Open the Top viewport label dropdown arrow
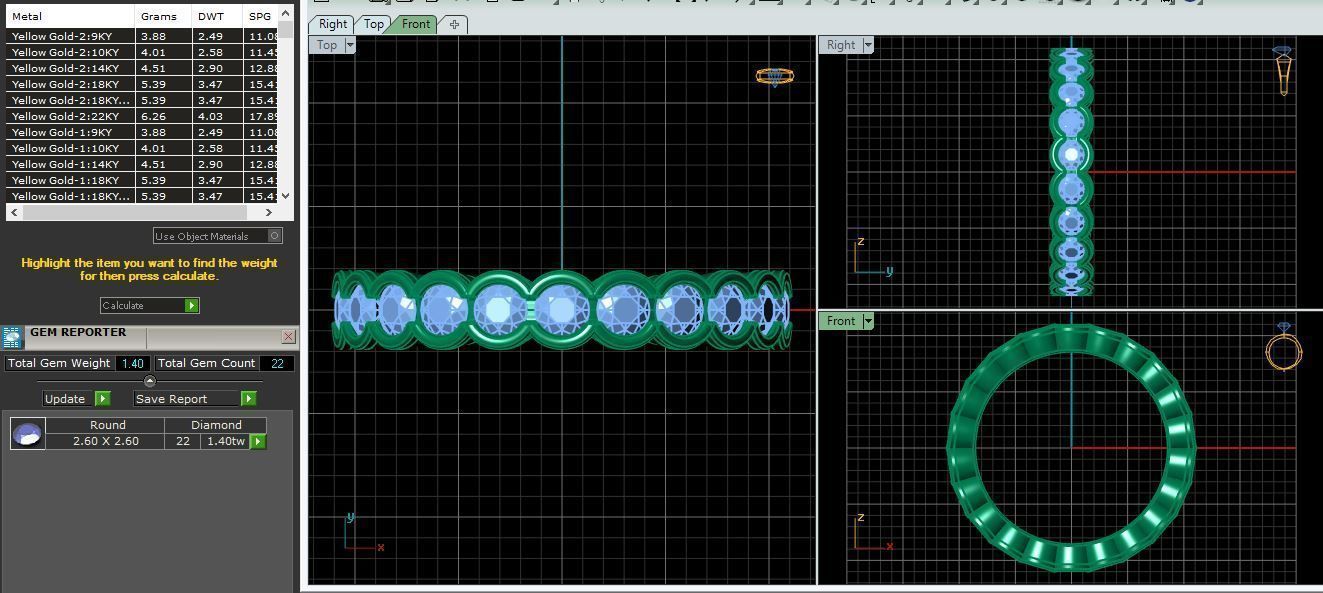 tap(350, 45)
